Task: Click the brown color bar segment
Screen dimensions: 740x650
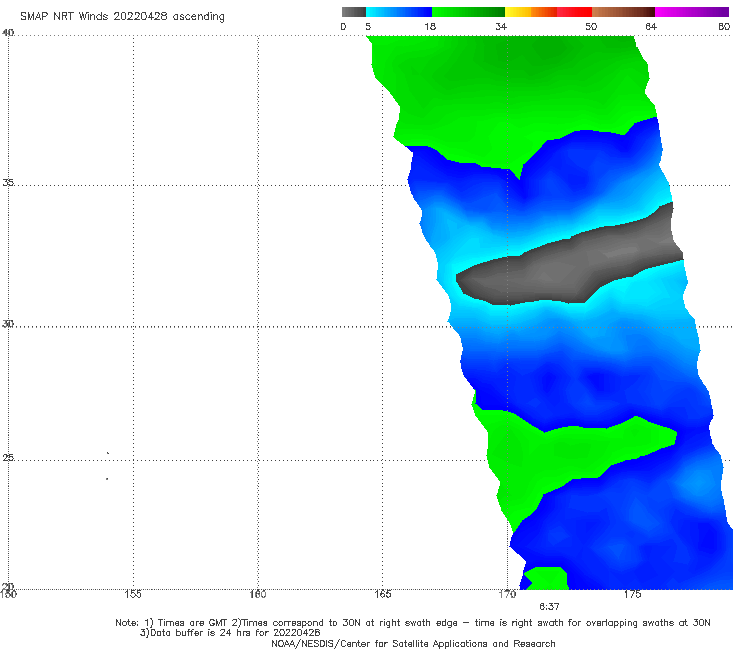Action: (623, 12)
